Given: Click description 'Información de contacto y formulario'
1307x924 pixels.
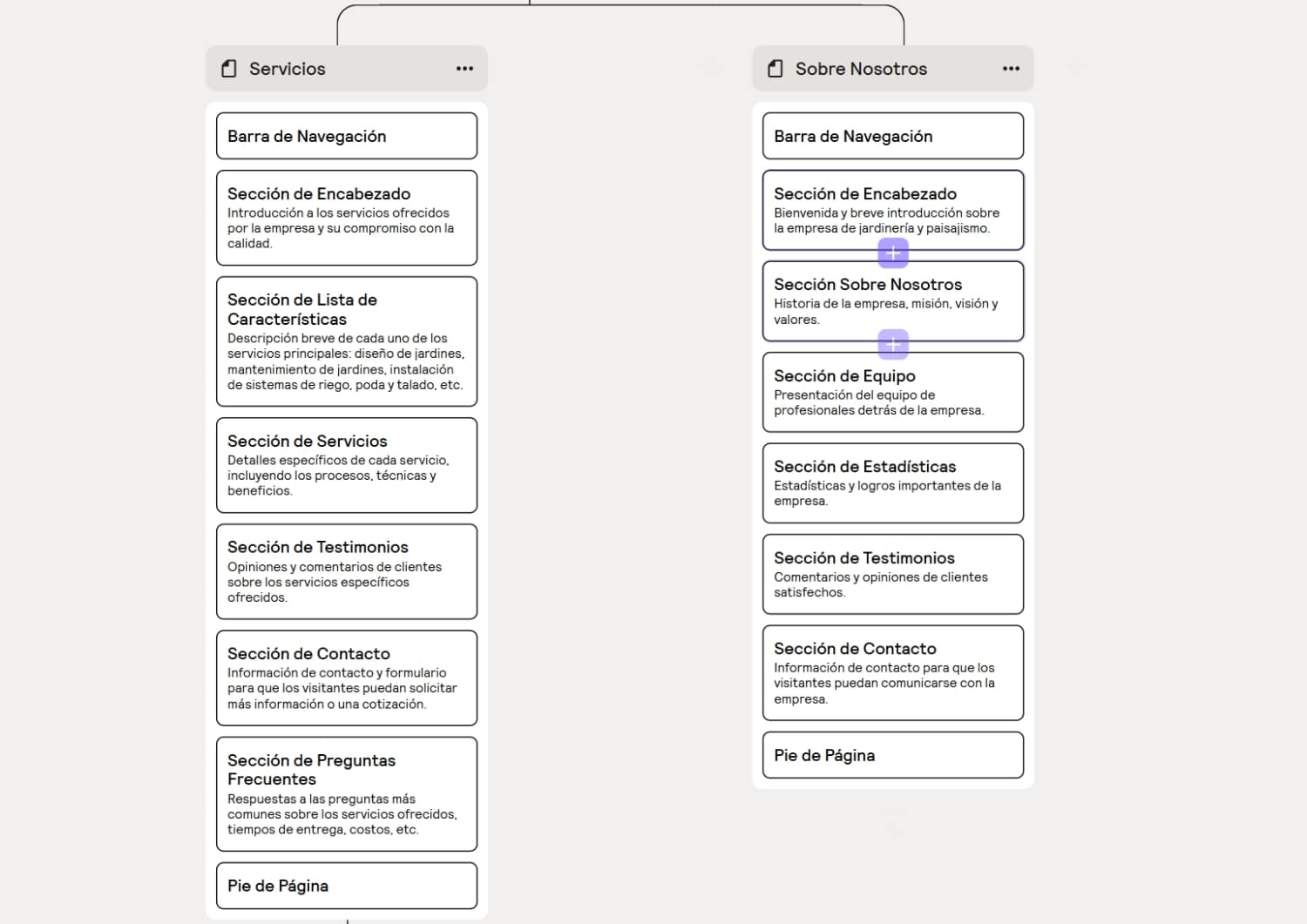Looking at the screenshot, I should point(342,688).
